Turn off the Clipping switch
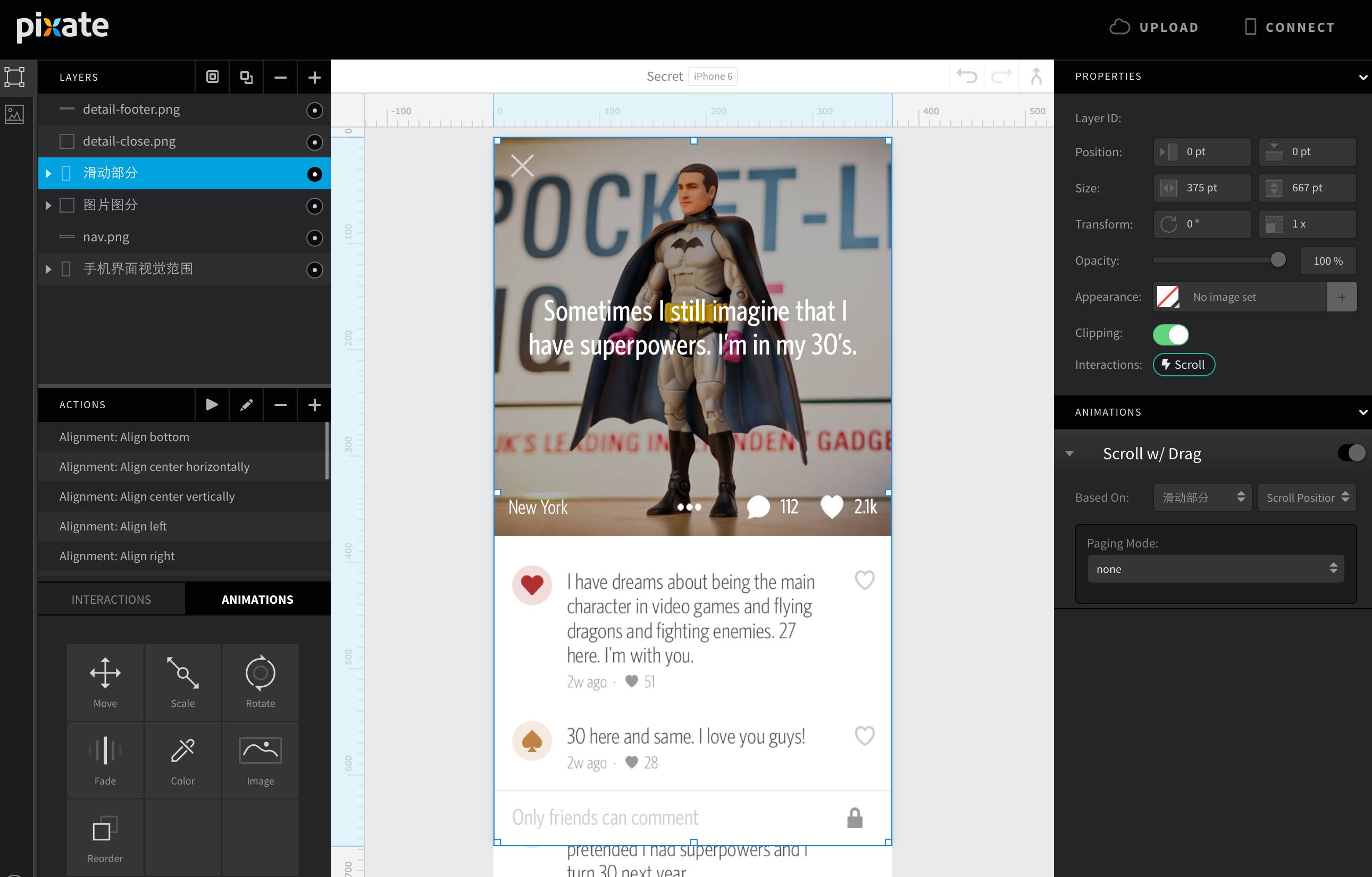Screen dimensions: 1372x877 (1170, 334)
